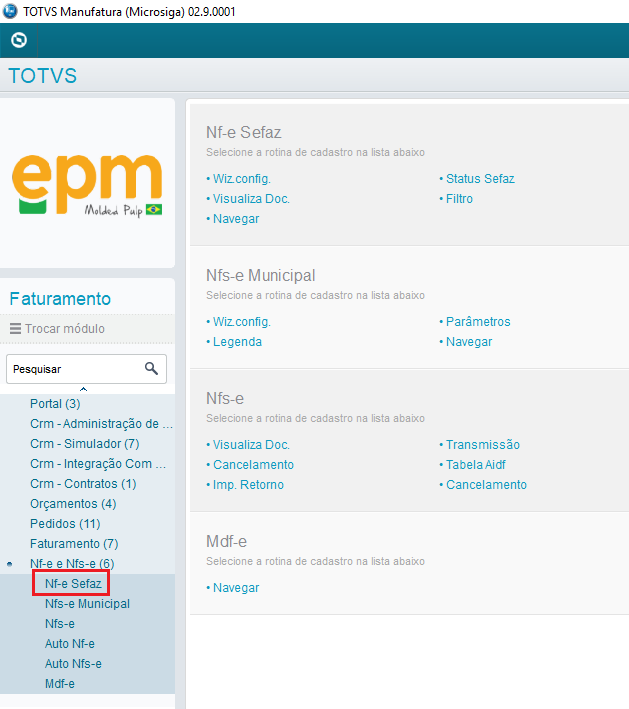Expand Orçamentos (4) menu group
The image size is (629, 709).
click(73, 504)
